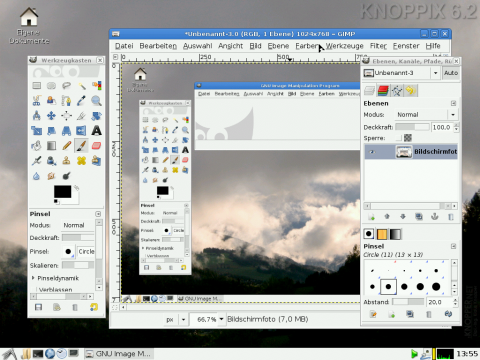
Task: Switch to the Channels tab in the dock
Action: (x=383, y=90)
